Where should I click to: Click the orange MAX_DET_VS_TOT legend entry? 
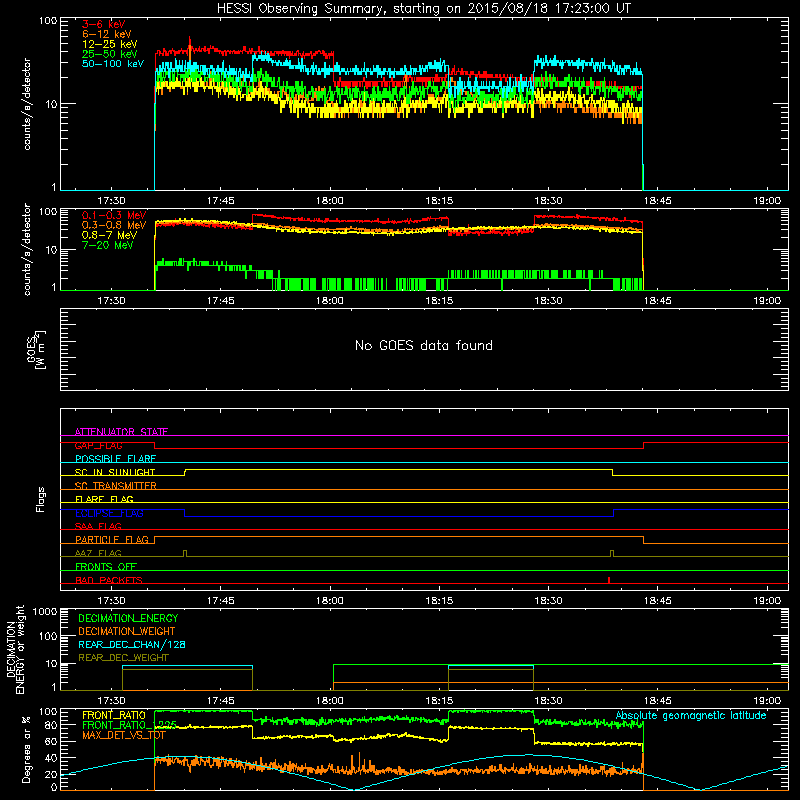pos(124,735)
